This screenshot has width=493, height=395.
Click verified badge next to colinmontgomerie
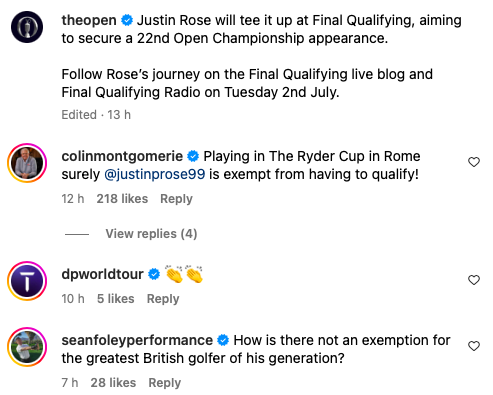193,156
